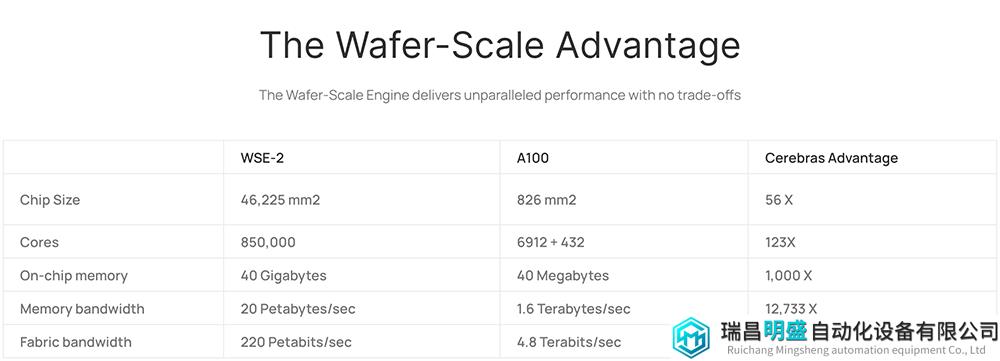Click the Chip Size row label

coord(50,200)
